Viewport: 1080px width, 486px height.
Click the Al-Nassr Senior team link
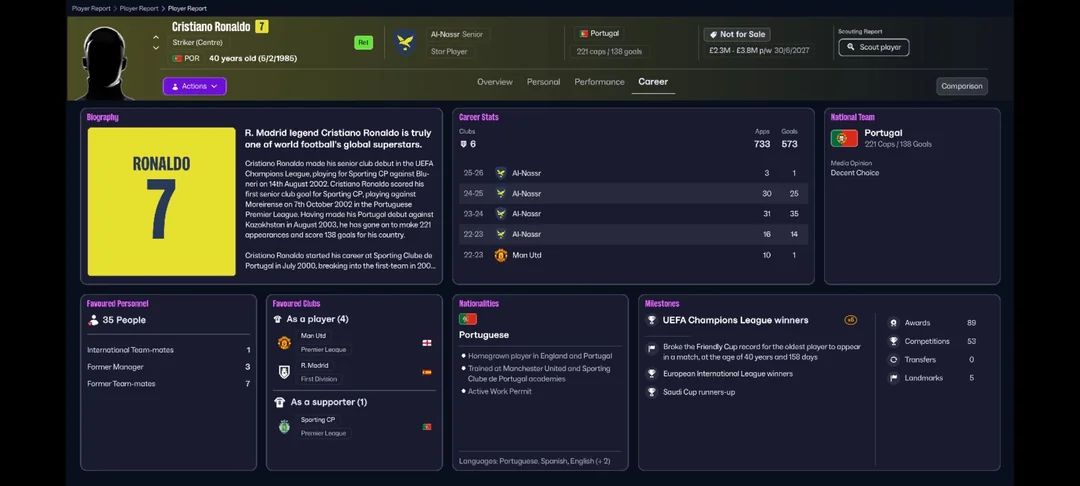(457, 34)
